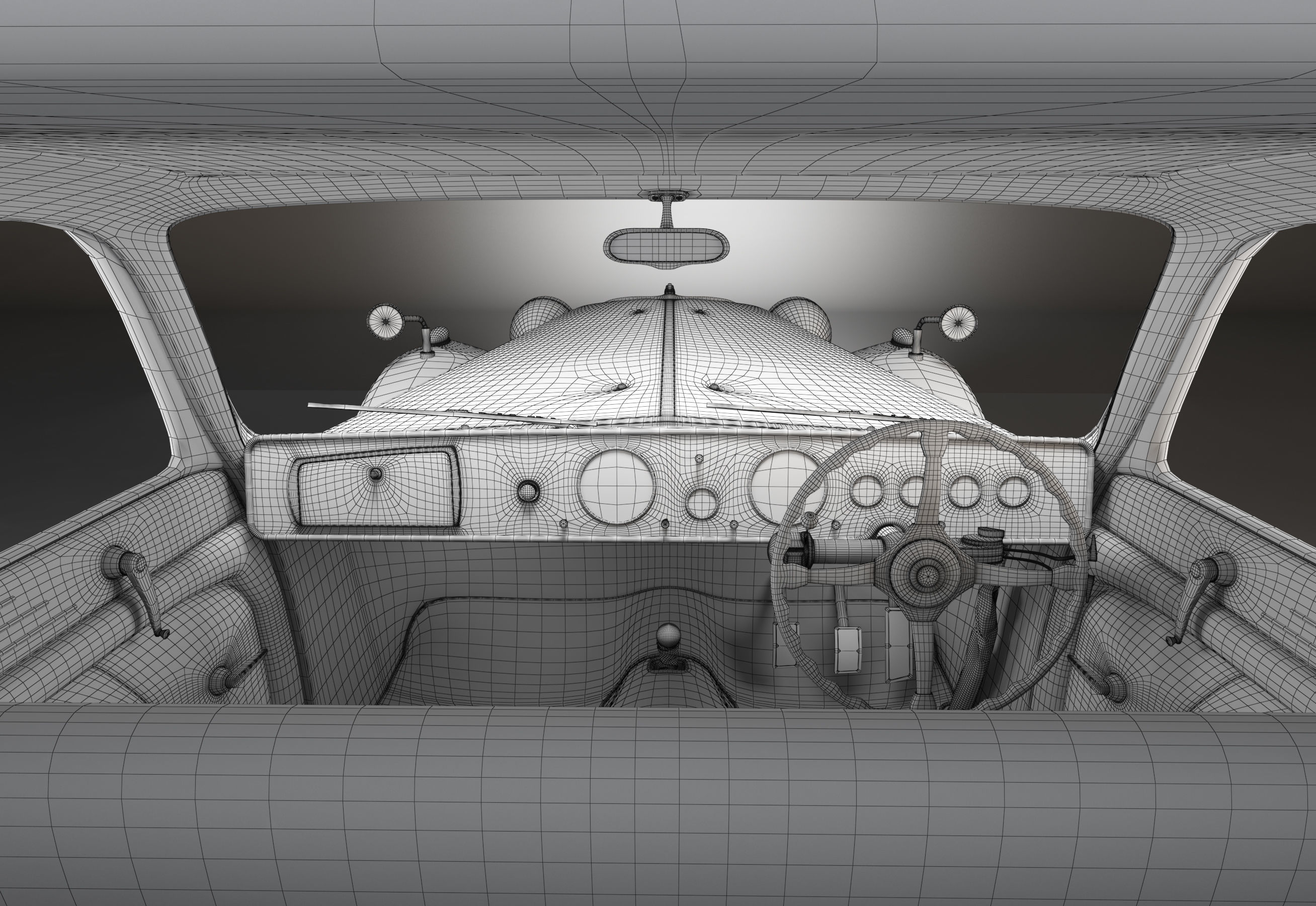Click the hood ornament at bonnet tip

(x=670, y=290)
